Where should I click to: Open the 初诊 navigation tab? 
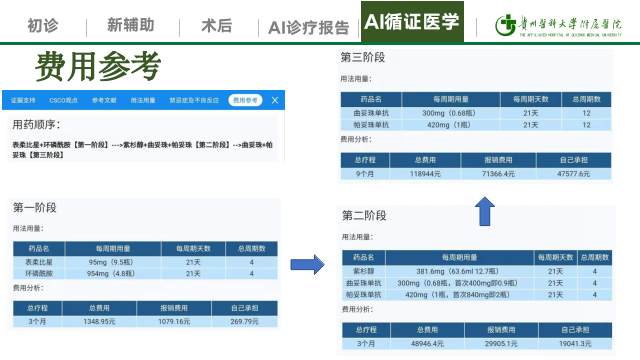coord(43,25)
